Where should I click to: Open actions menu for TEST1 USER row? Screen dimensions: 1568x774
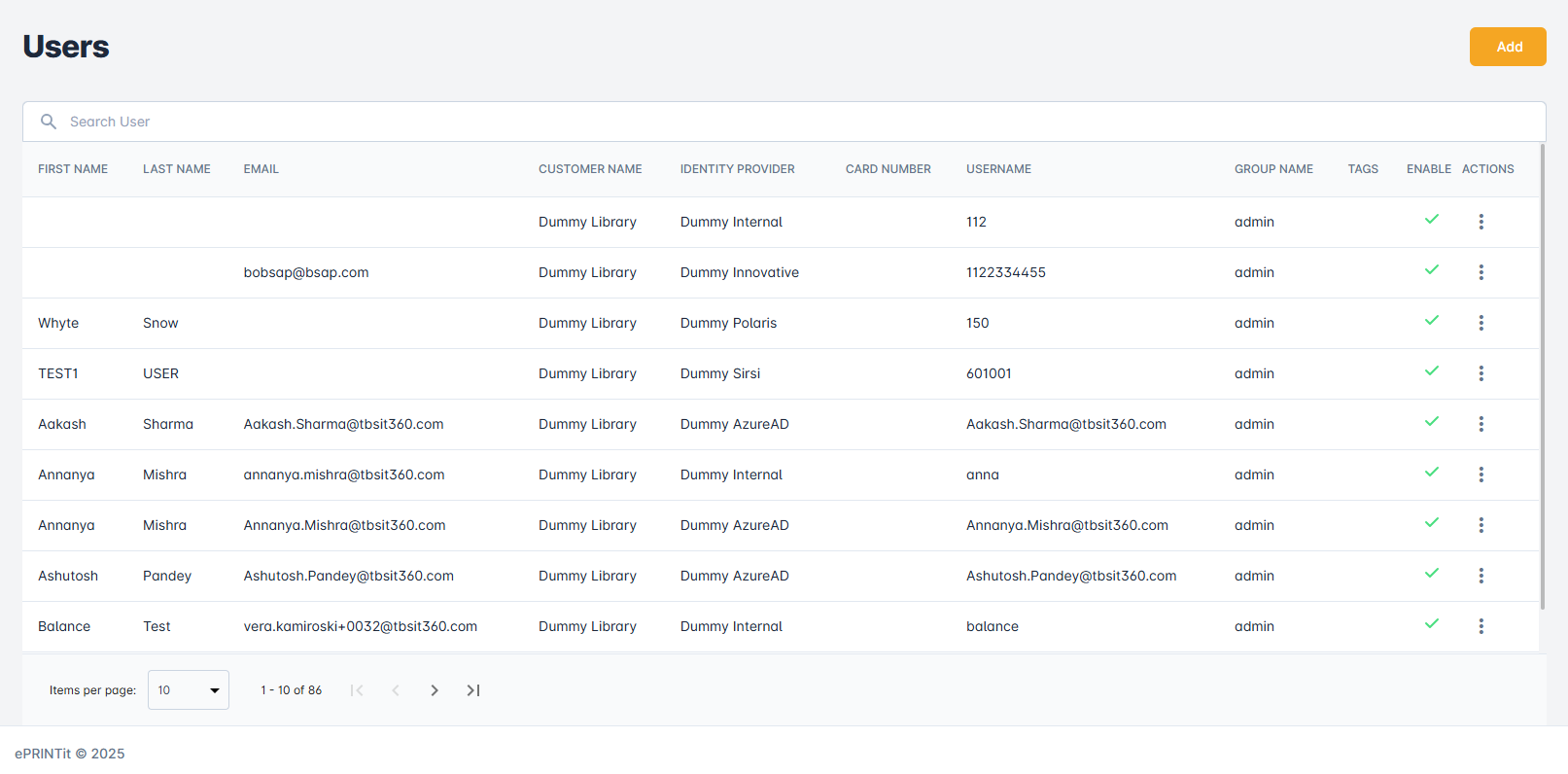(x=1481, y=373)
